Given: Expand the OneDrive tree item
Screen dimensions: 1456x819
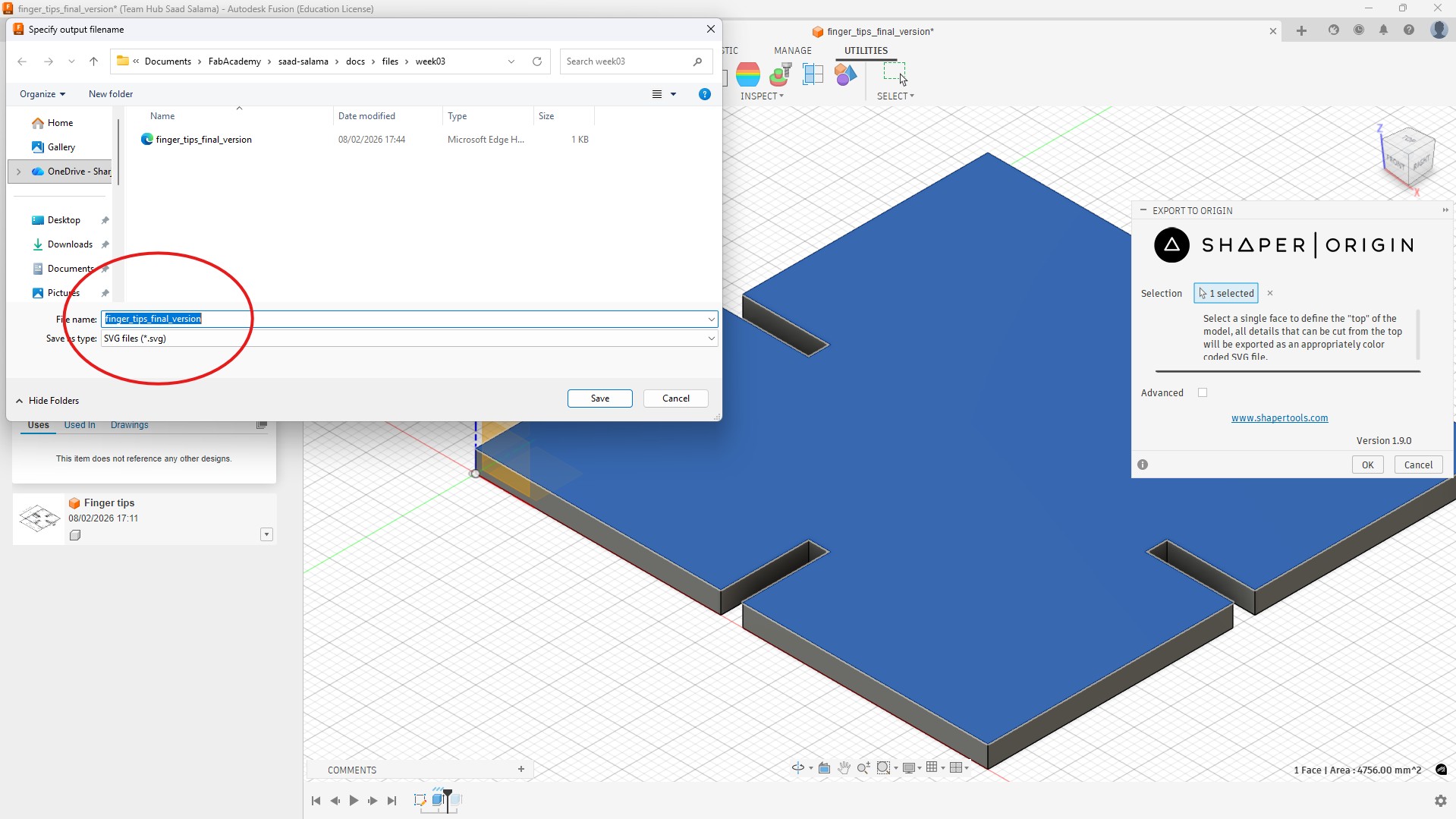Looking at the screenshot, I should pos(18,172).
